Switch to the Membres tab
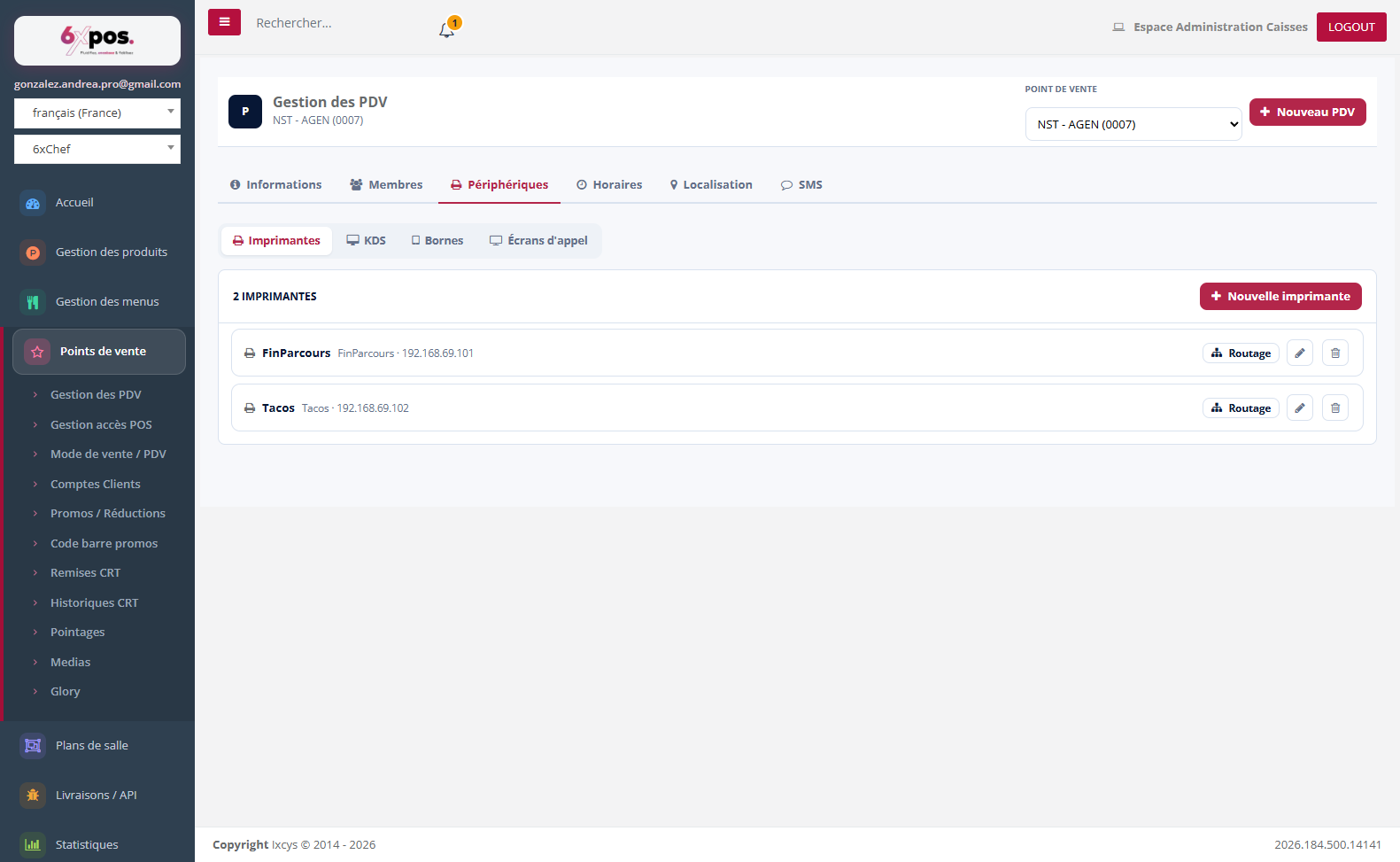1400x862 pixels. 386,184
